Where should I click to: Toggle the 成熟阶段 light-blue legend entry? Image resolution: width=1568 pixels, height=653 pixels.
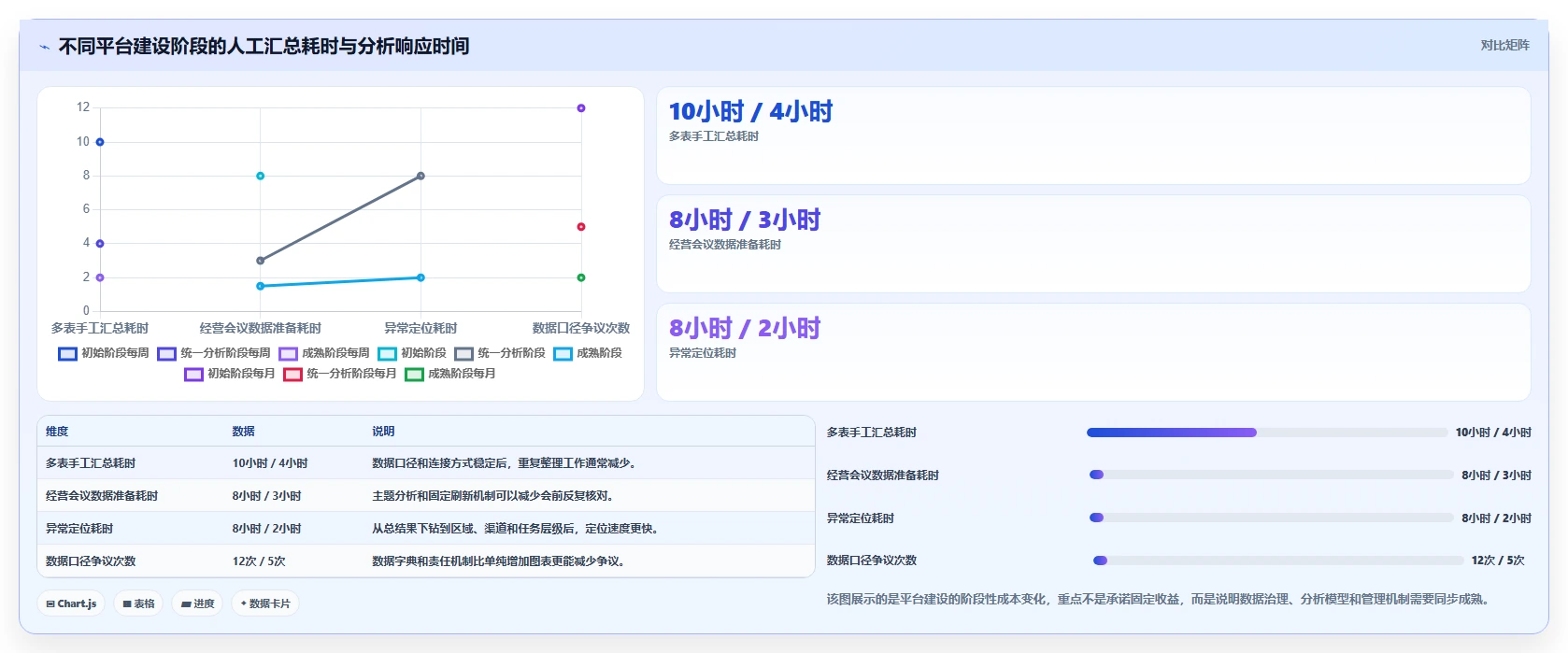(588, 353)
